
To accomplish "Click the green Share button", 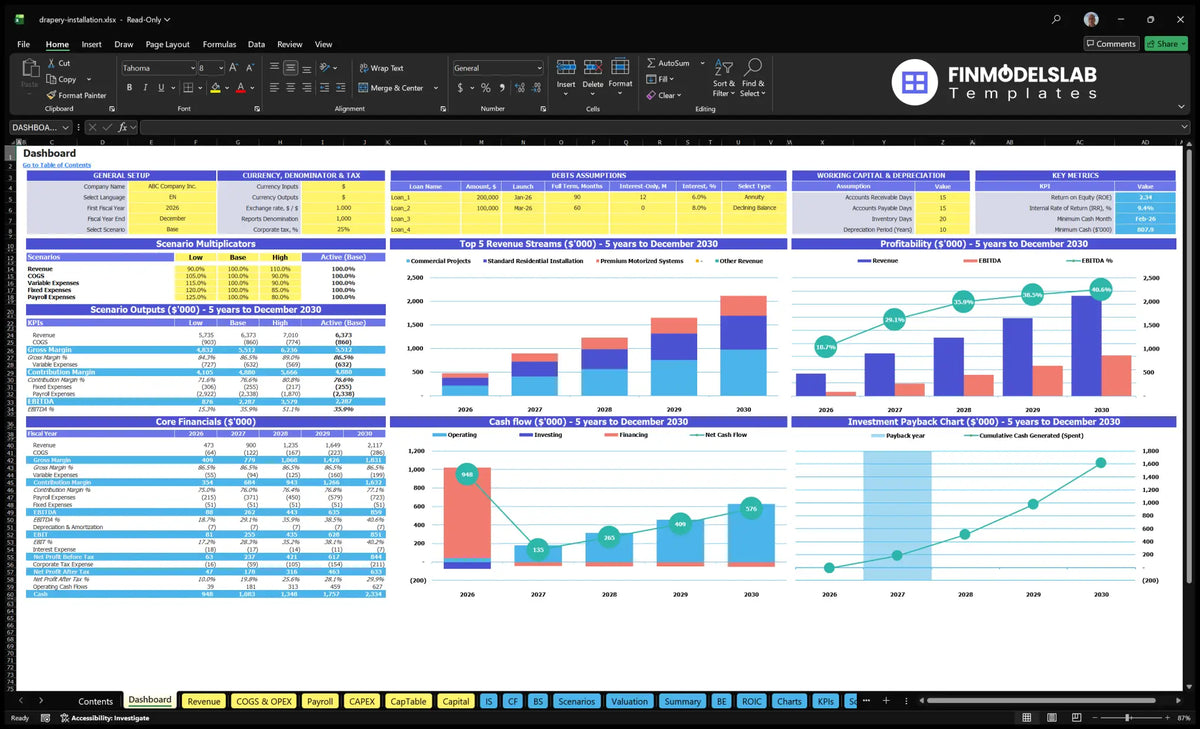I will click(1166, 43).
